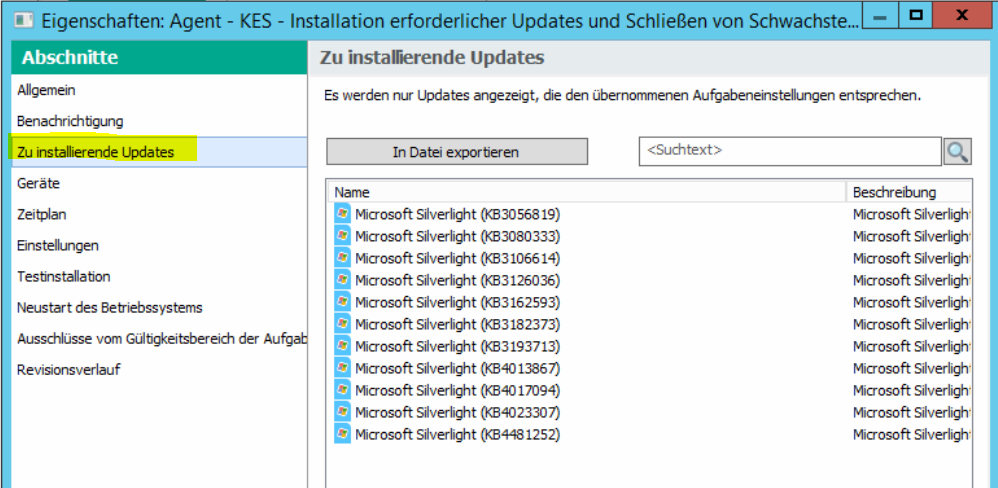Select Microsoft Silverlight (KB4023307) row
This screenshot has width=998, height=488.
click(650, 412)
